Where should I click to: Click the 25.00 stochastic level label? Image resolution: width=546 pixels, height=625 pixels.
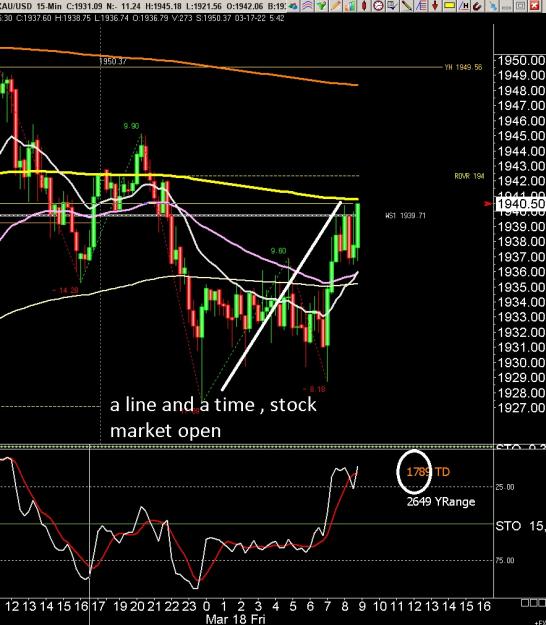(505, 487)
